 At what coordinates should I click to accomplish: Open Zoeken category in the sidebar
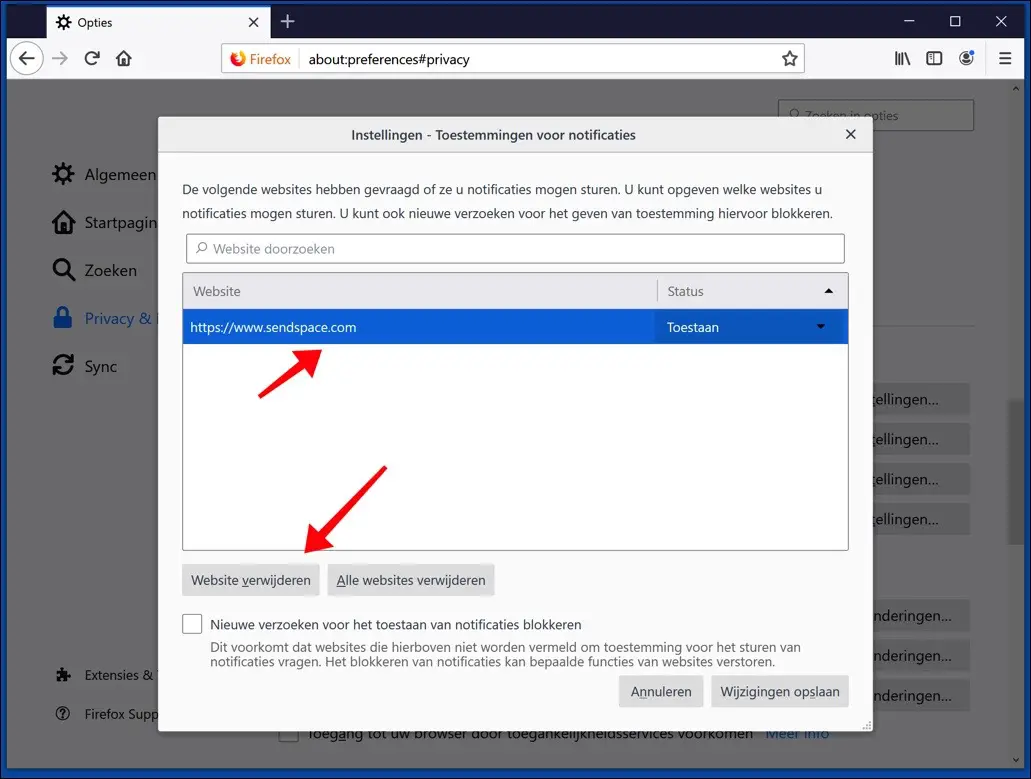[x=95, y=270]
